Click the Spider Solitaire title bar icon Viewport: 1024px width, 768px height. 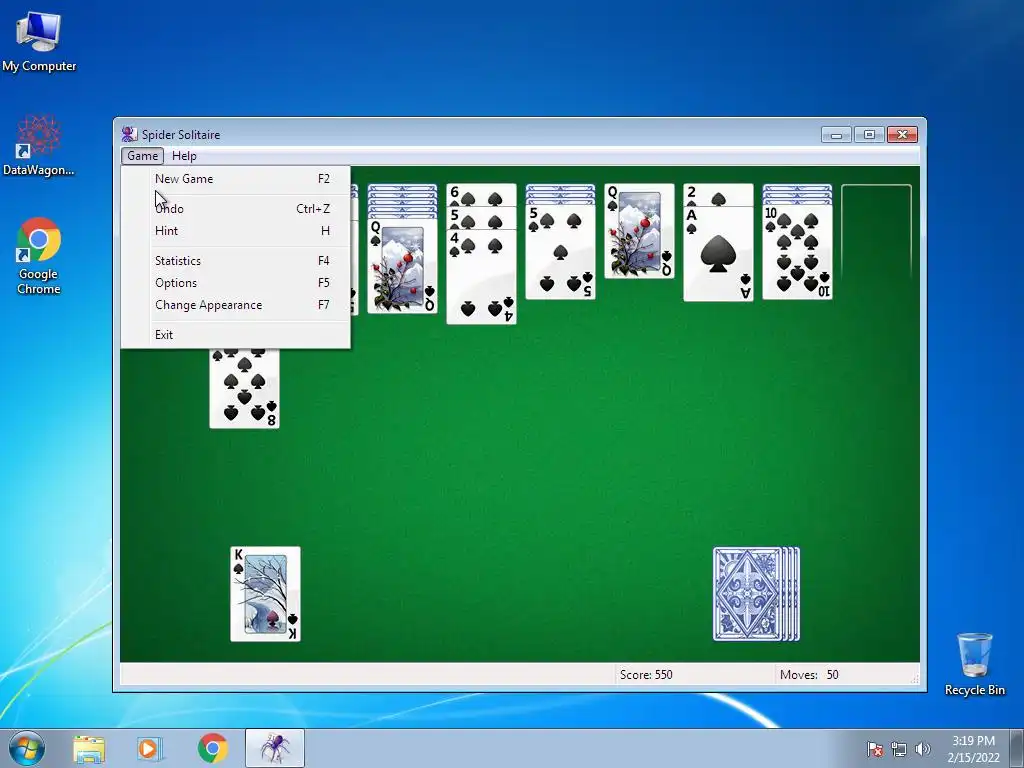point(129,134)
